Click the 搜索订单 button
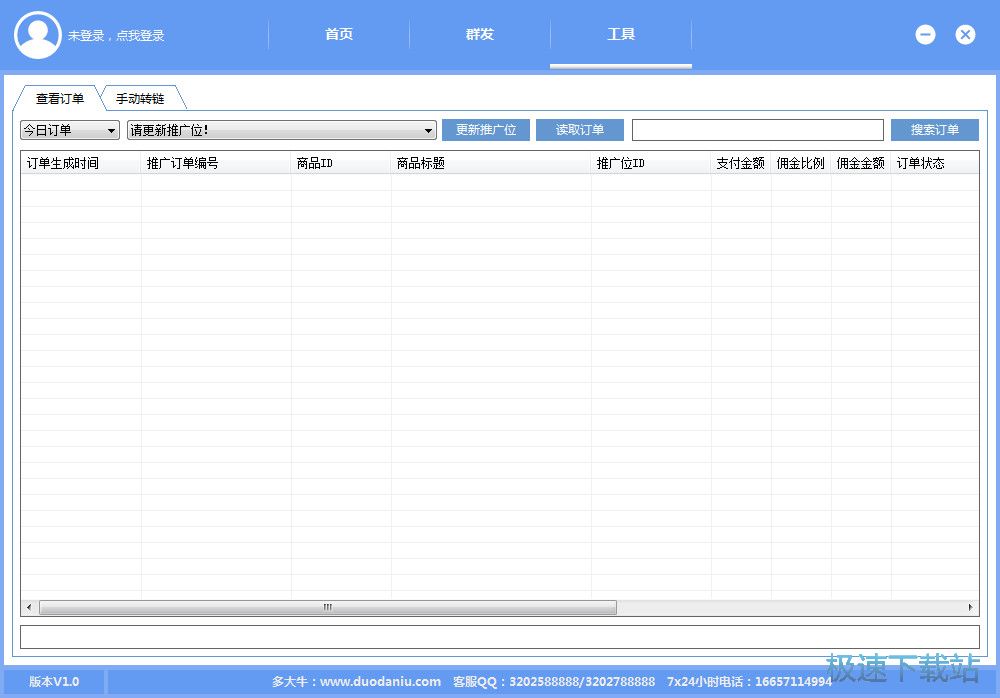Image resolution: width=1000 pixels, height=698 pixels. tap(934, 130)
